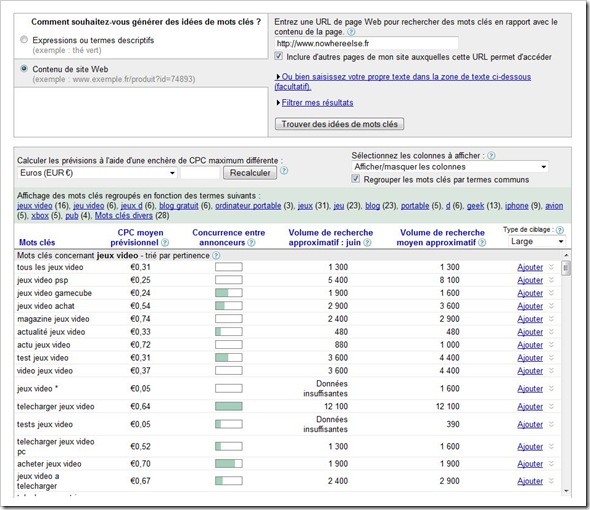The height and width of the screenshot is (510, 590).
Task: Expand double chevron for magazine jeux video
Action: [x=551, y=319]
